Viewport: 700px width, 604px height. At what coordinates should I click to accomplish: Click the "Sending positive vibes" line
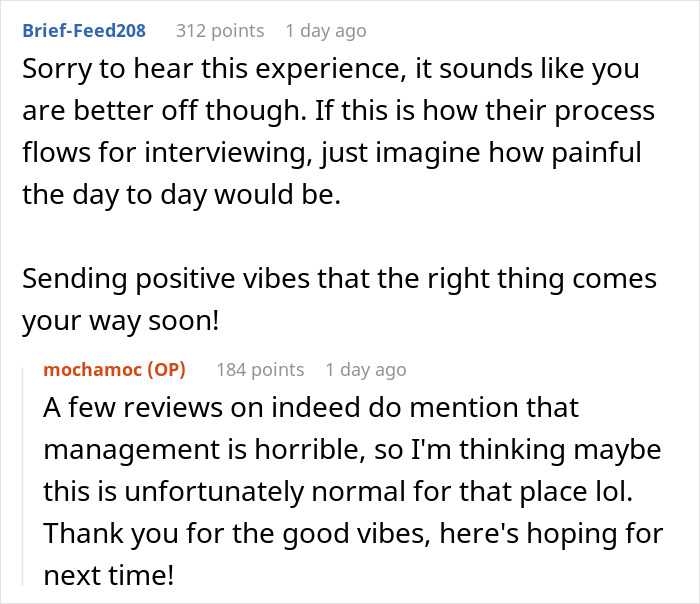[x=340, y=277]
